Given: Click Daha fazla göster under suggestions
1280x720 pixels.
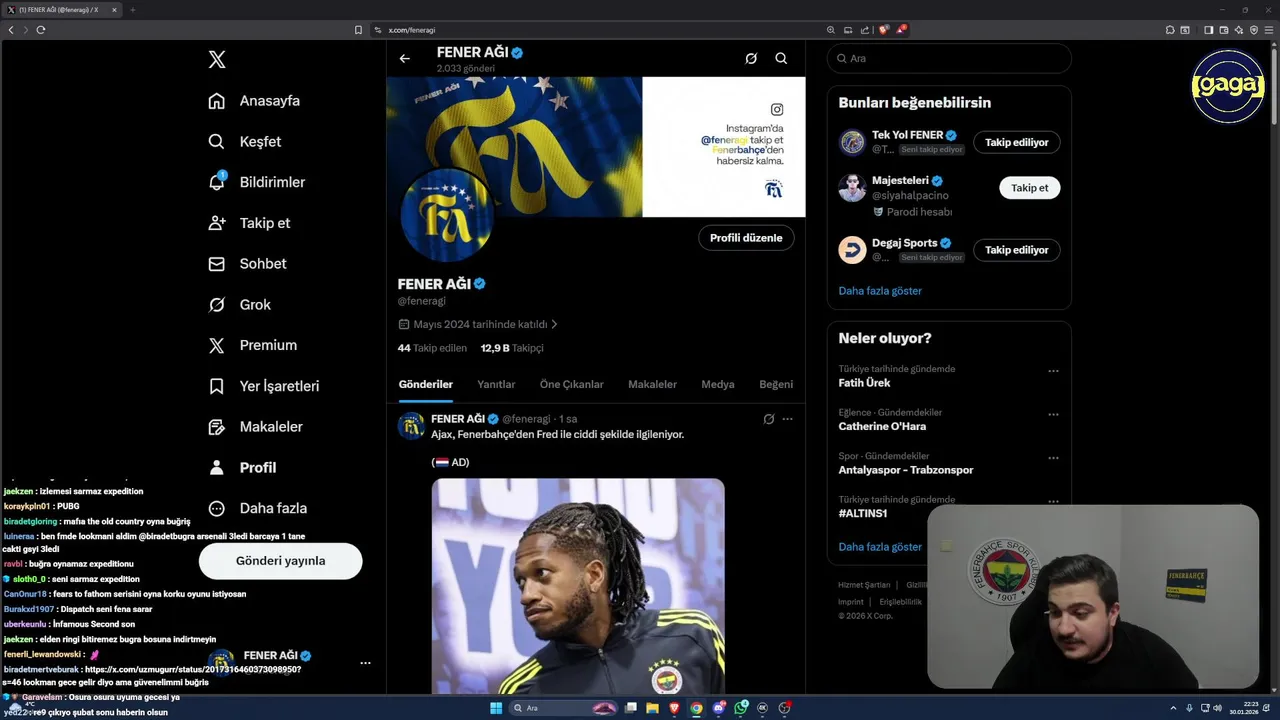Looking at the screenshot, I should click(x=880, y=291).
